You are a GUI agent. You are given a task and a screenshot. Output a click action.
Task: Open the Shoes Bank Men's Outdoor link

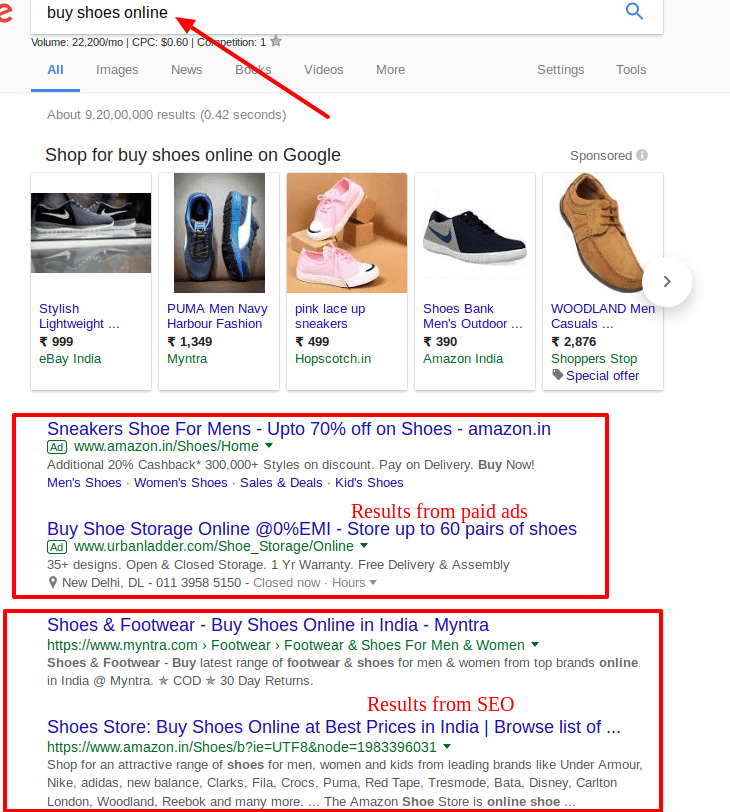[473, 316]
